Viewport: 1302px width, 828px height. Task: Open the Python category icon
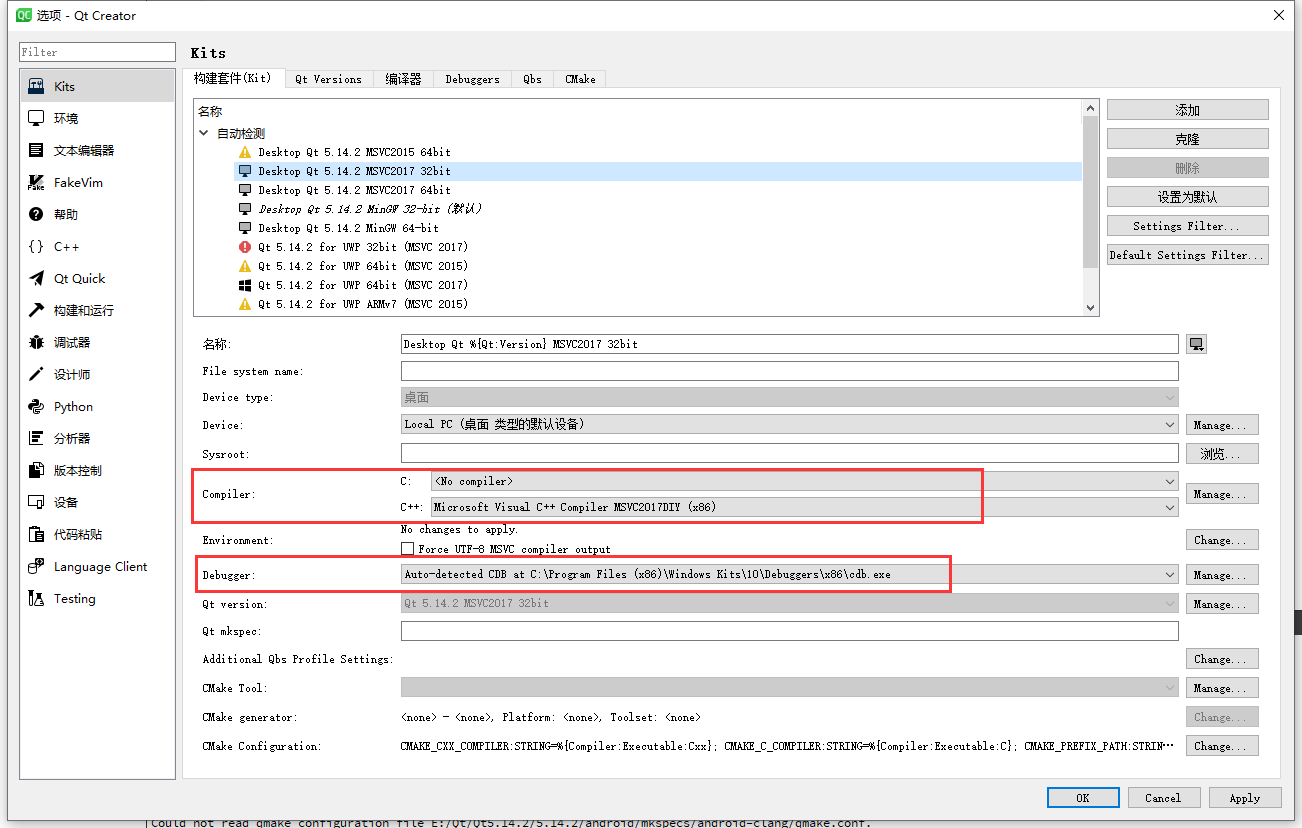point(36,406)
